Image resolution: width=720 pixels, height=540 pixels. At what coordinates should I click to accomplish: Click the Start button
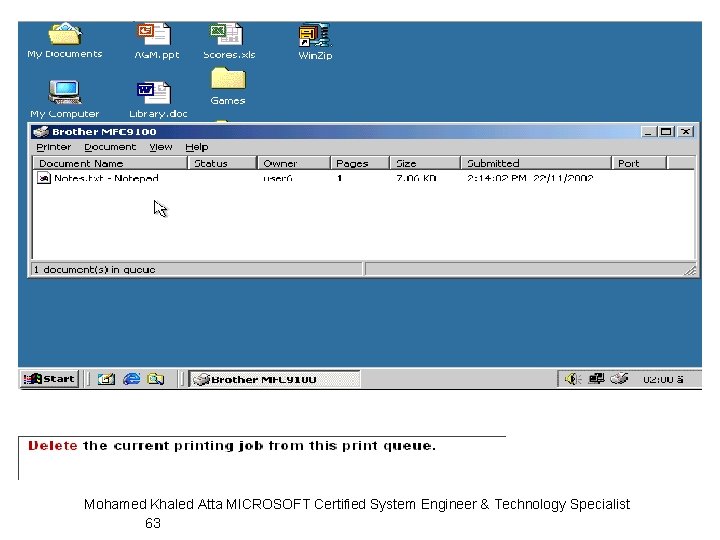pyautogui.click(x=50, y=379)
